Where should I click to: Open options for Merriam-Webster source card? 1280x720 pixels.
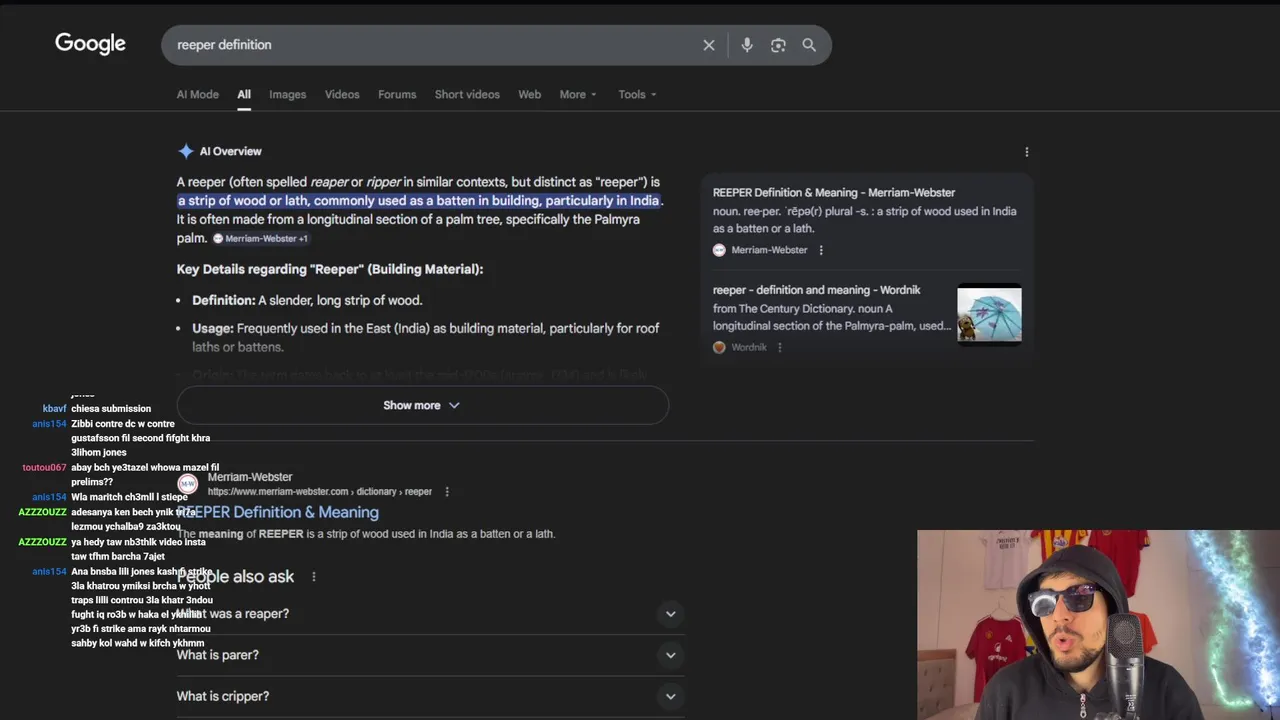coord(821,250)
